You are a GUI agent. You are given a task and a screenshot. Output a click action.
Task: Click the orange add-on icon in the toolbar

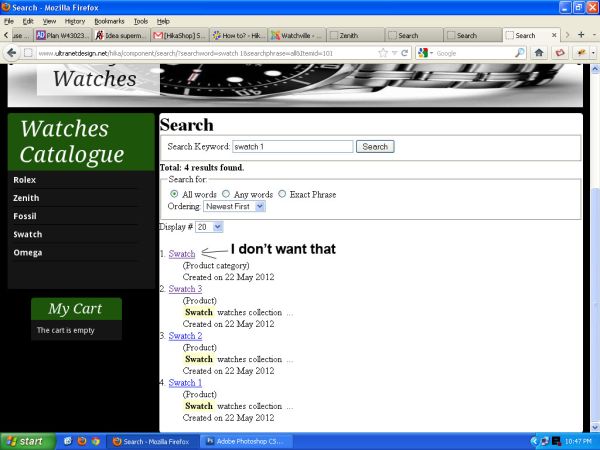point(581,53)
